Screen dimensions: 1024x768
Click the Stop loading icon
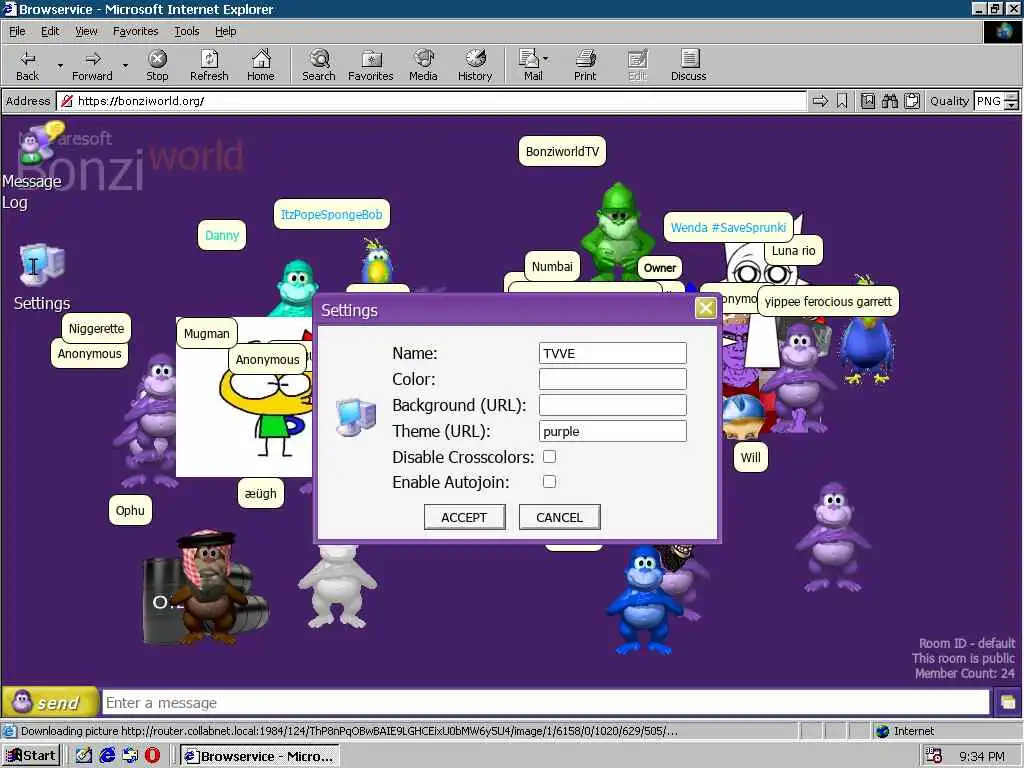point(157,65)
